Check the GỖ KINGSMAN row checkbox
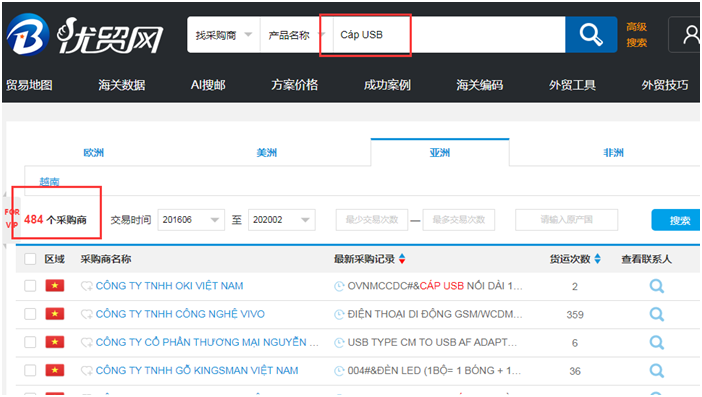 (x=30, y=370)
